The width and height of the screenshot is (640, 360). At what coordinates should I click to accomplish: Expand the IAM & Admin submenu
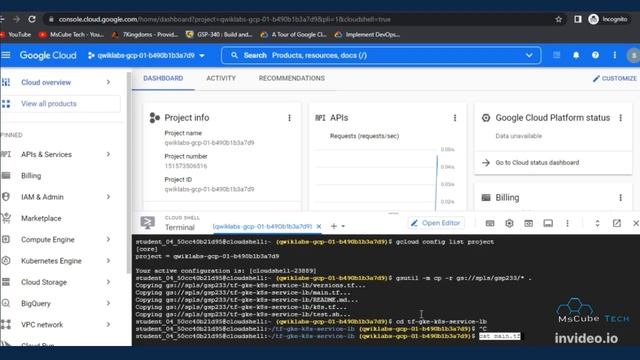coord(108,197)
